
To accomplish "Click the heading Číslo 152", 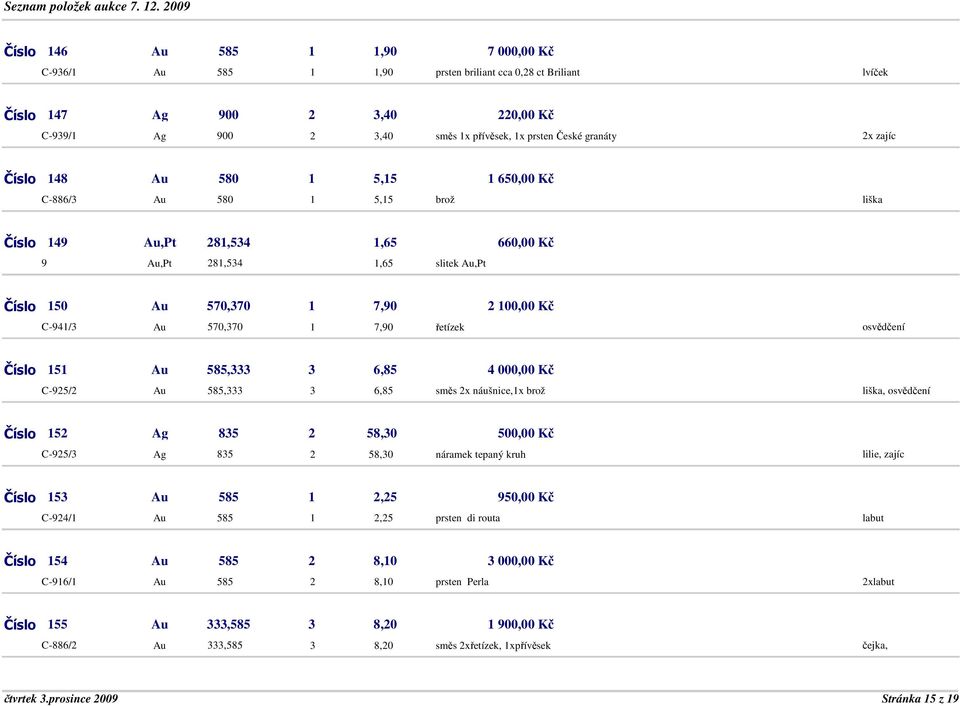I will coord(36,434).
